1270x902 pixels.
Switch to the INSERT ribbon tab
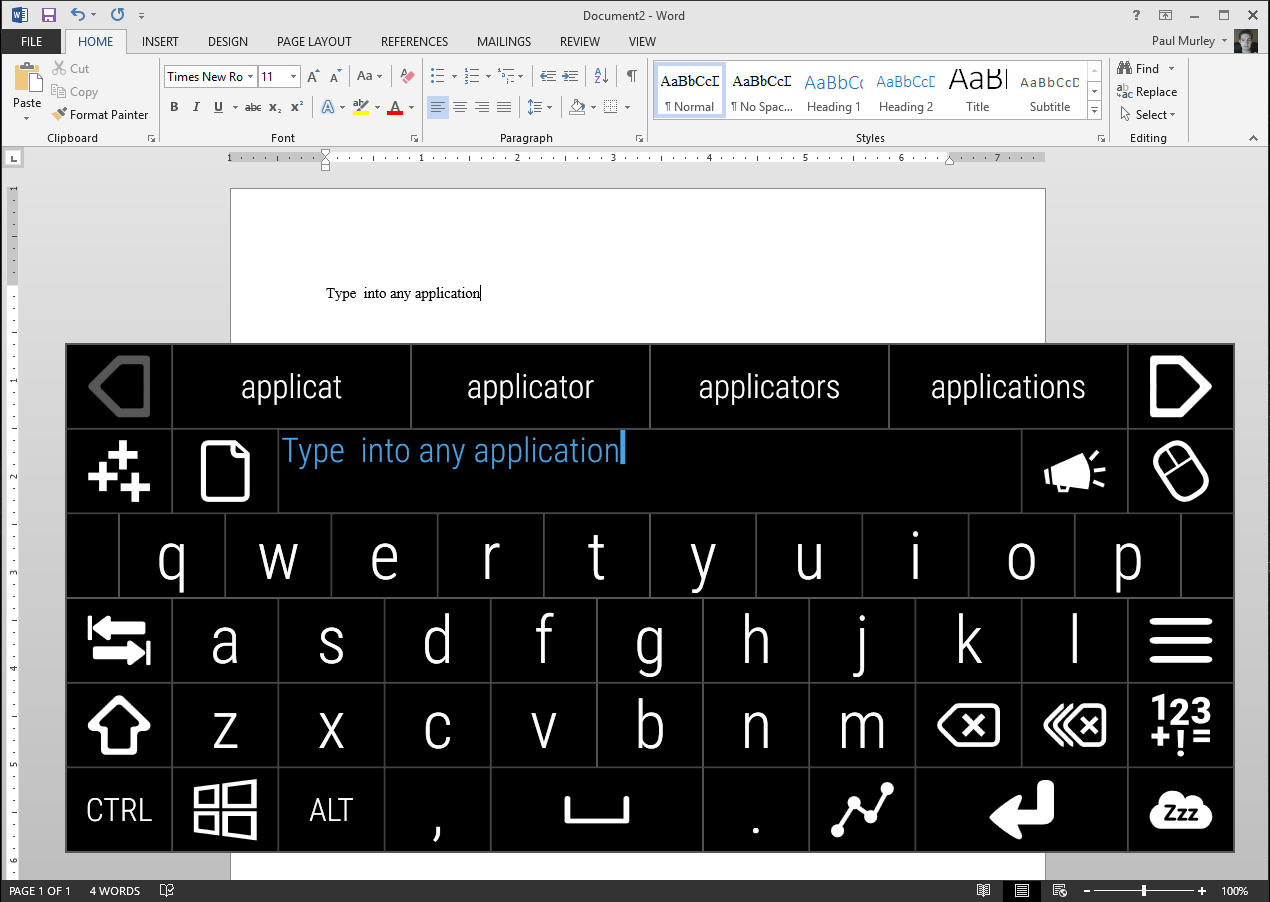pyautogui.click(x=160, y=41)
